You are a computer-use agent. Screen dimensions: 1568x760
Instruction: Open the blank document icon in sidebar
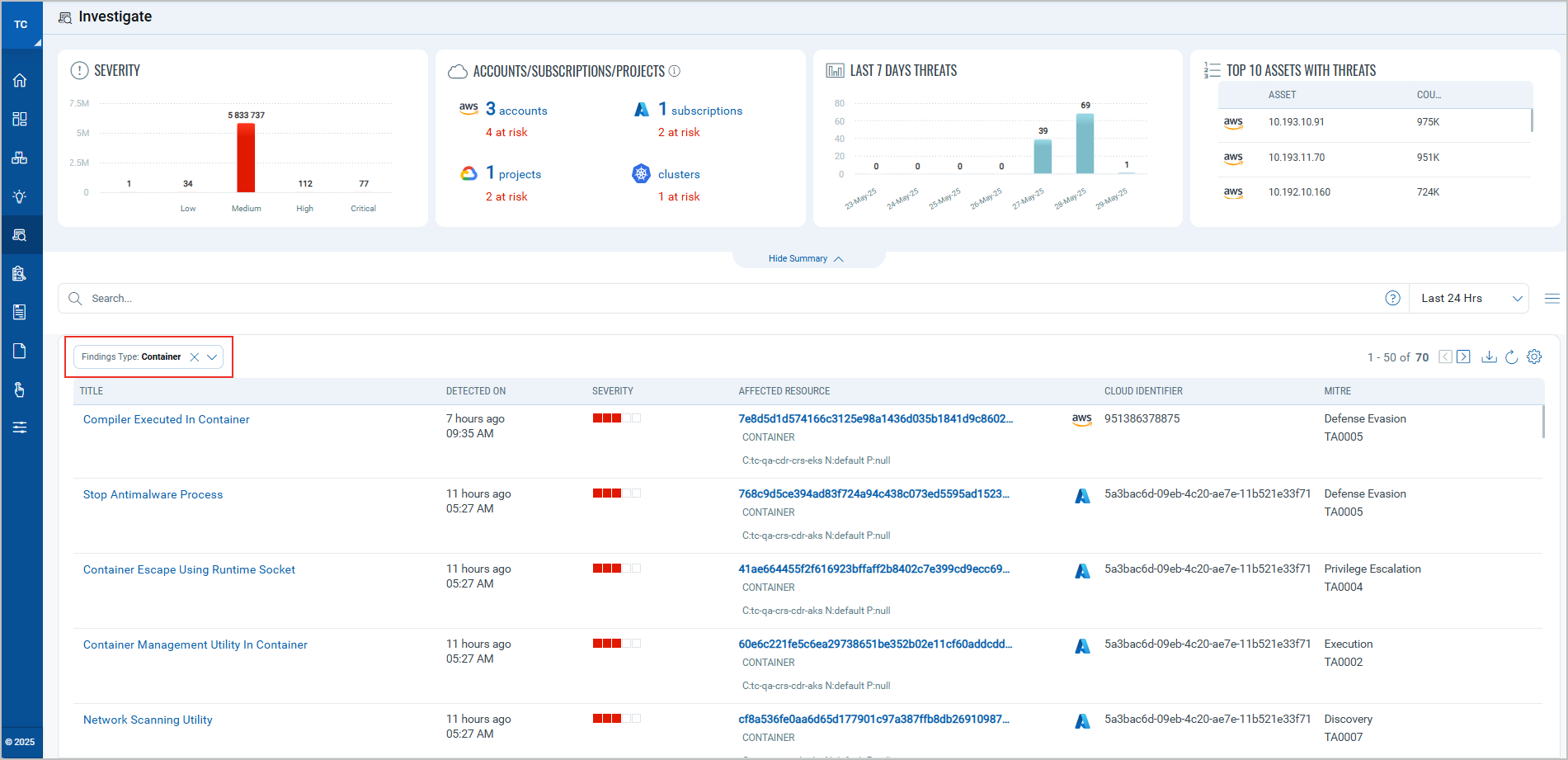20,351
